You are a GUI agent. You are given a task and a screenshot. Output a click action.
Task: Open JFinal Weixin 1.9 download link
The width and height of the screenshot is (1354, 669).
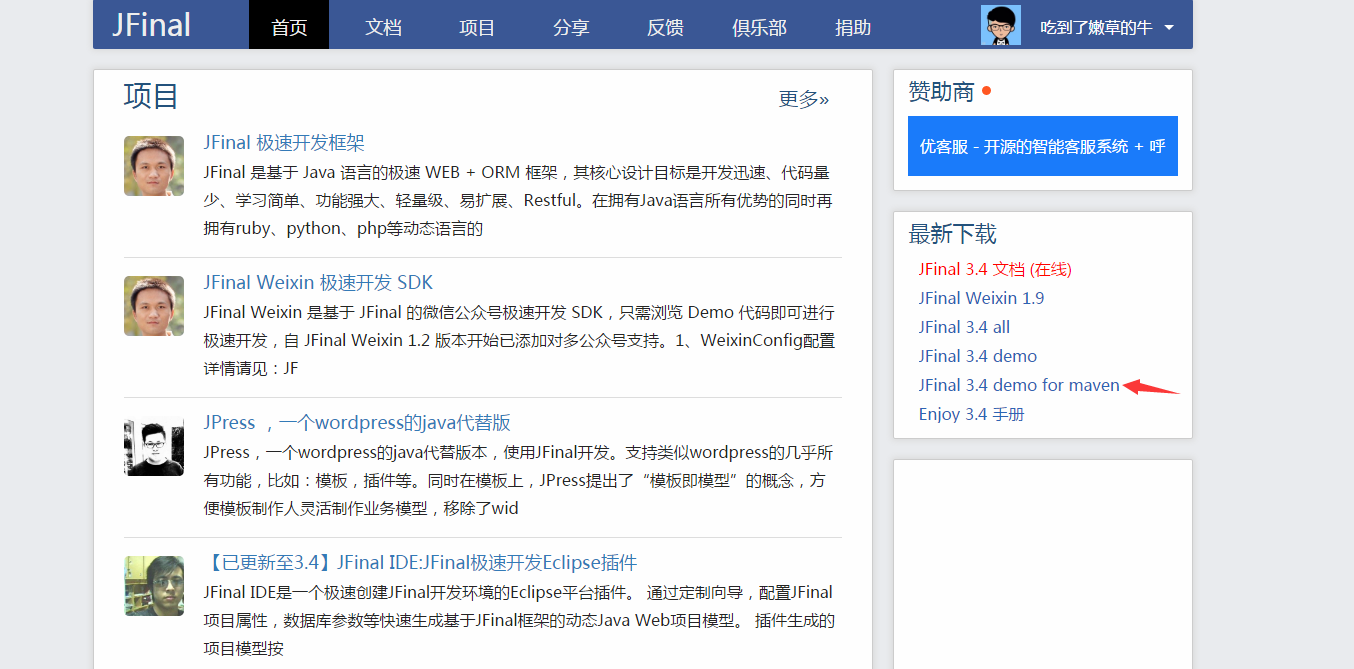(x=981, y=298)
